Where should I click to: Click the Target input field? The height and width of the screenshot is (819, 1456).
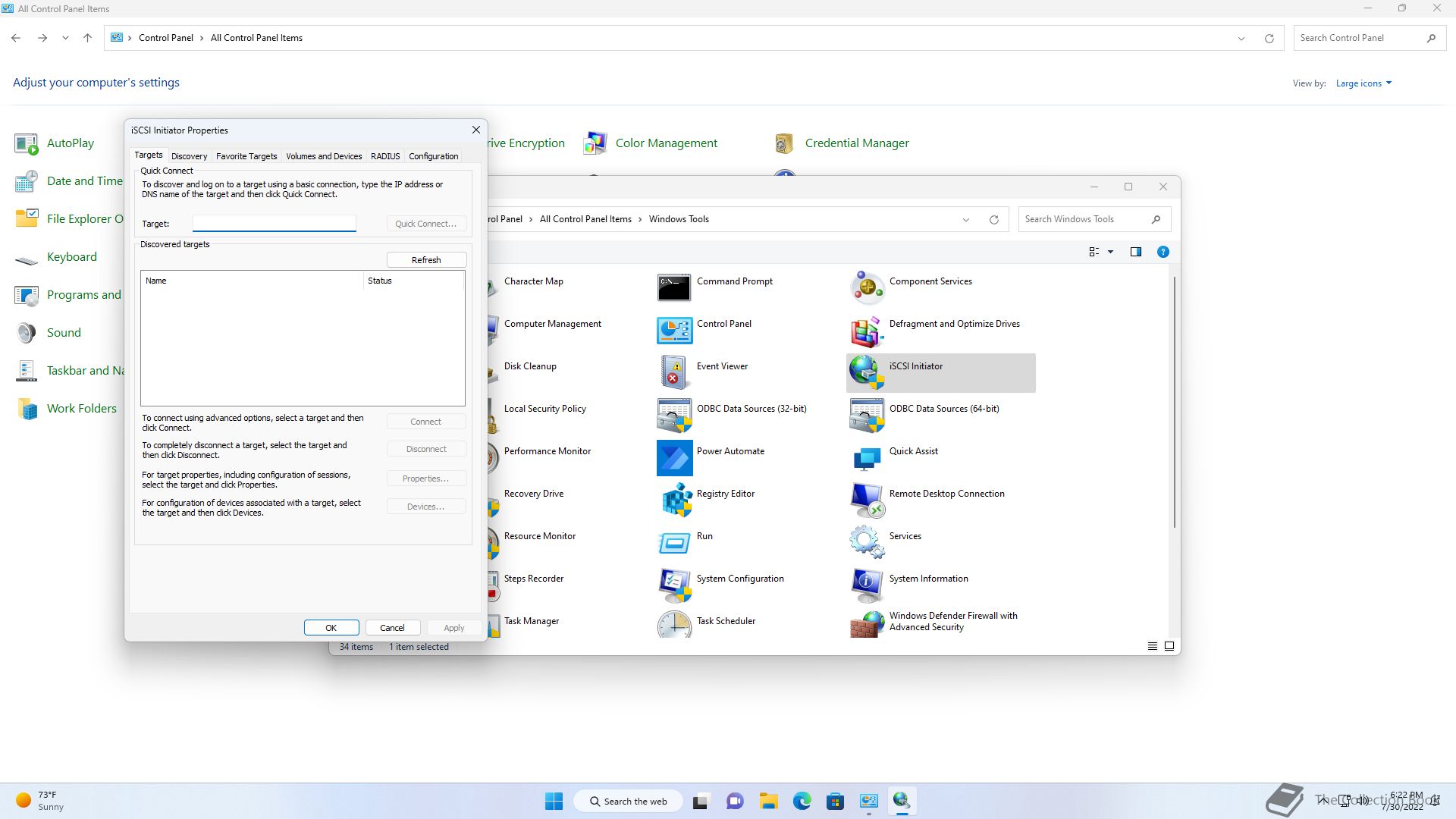[274, 223]
